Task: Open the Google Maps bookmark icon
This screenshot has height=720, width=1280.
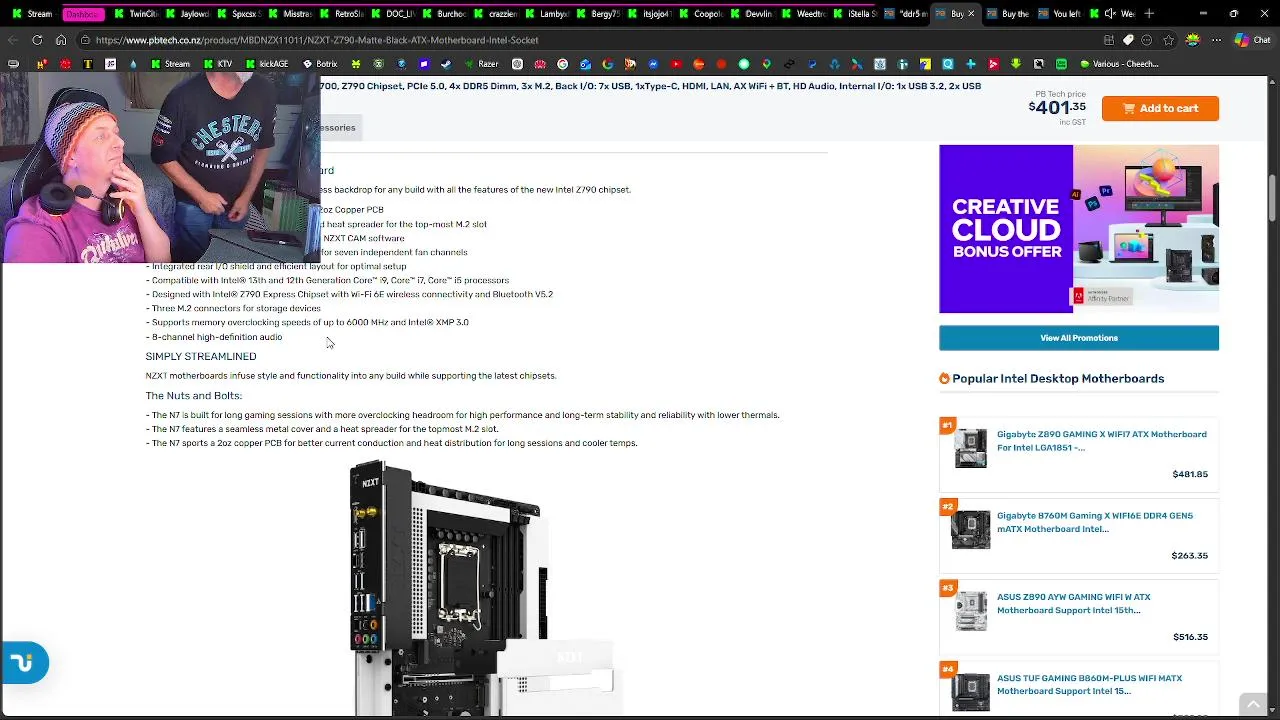Action: (767, 64)
